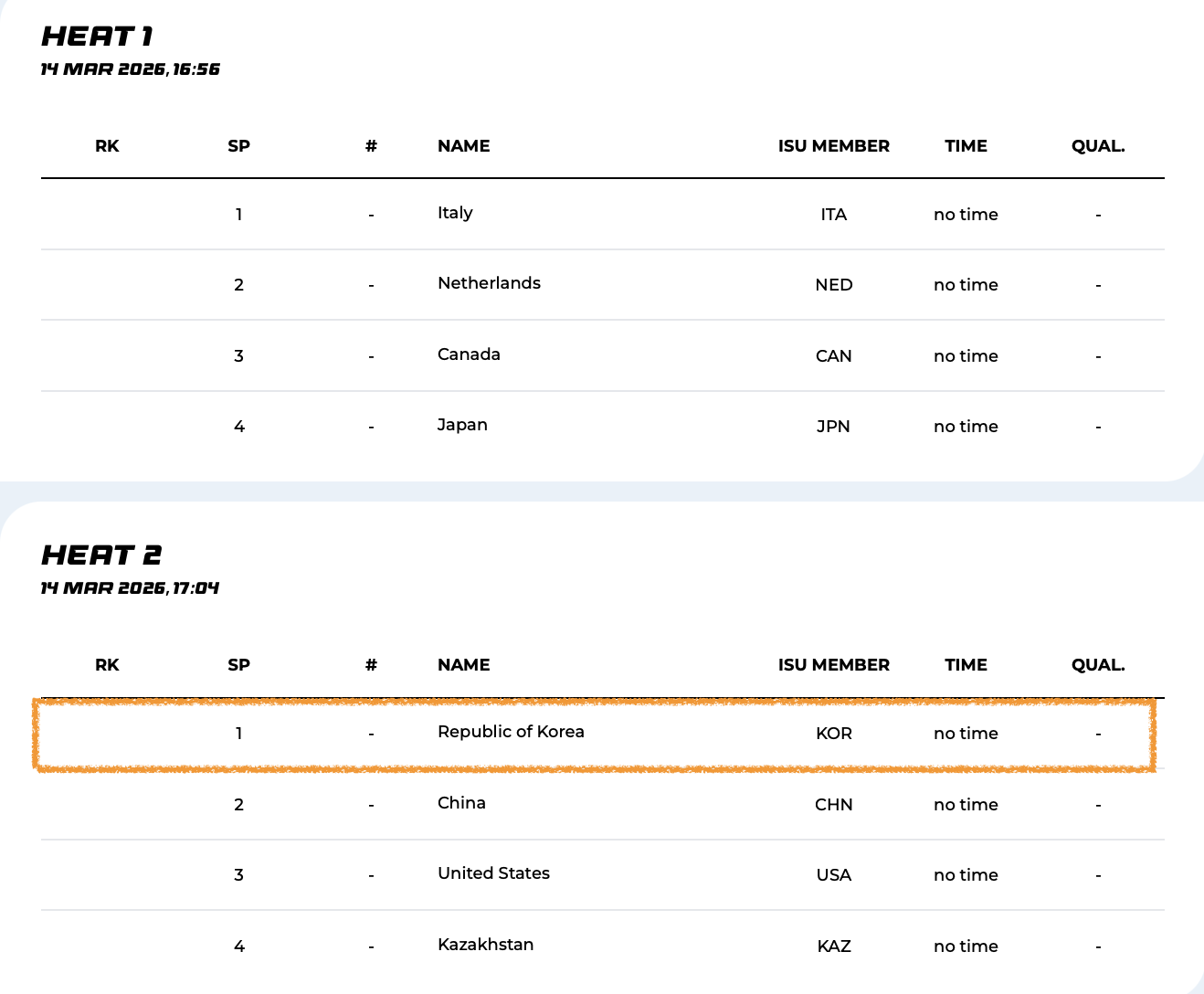Viewport: 1204px width, 994px height.
Task: Click the QUAL. column header in Heat 2
Action: [1097, 665]
